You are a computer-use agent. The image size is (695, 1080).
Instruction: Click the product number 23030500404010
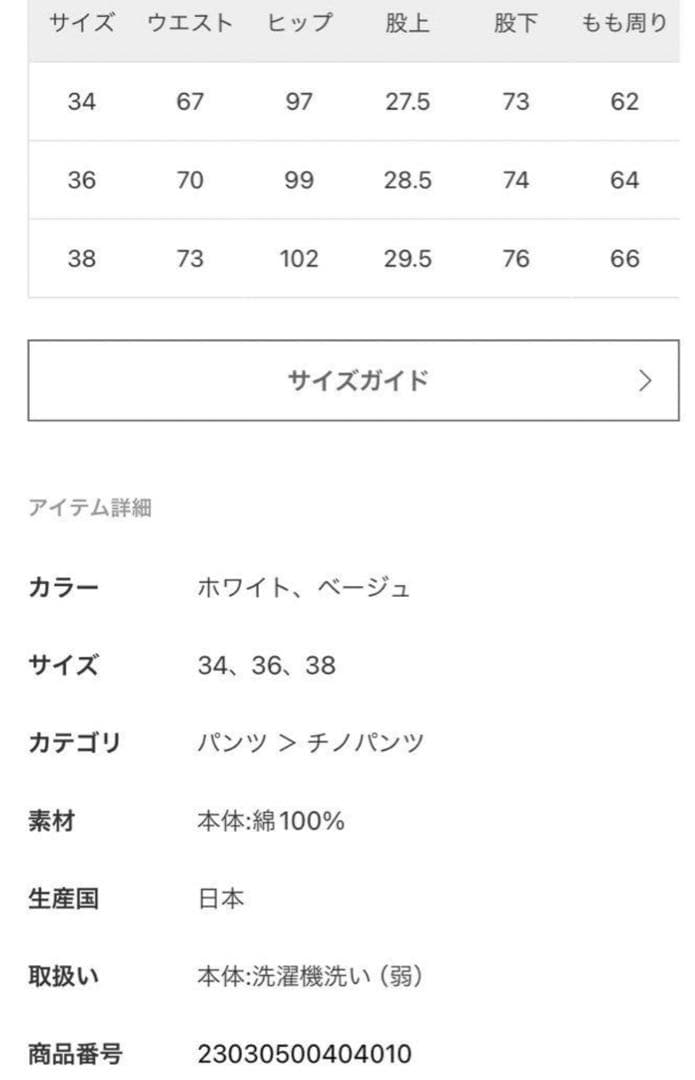[305, 1054]
